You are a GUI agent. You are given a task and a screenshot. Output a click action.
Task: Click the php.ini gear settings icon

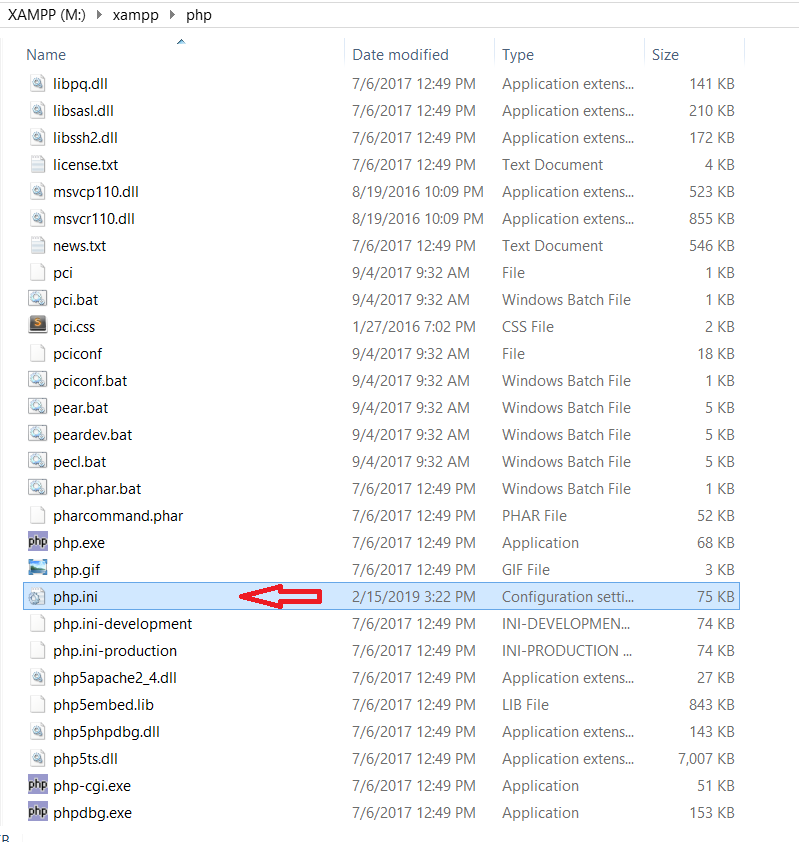(x=38, y=596)
